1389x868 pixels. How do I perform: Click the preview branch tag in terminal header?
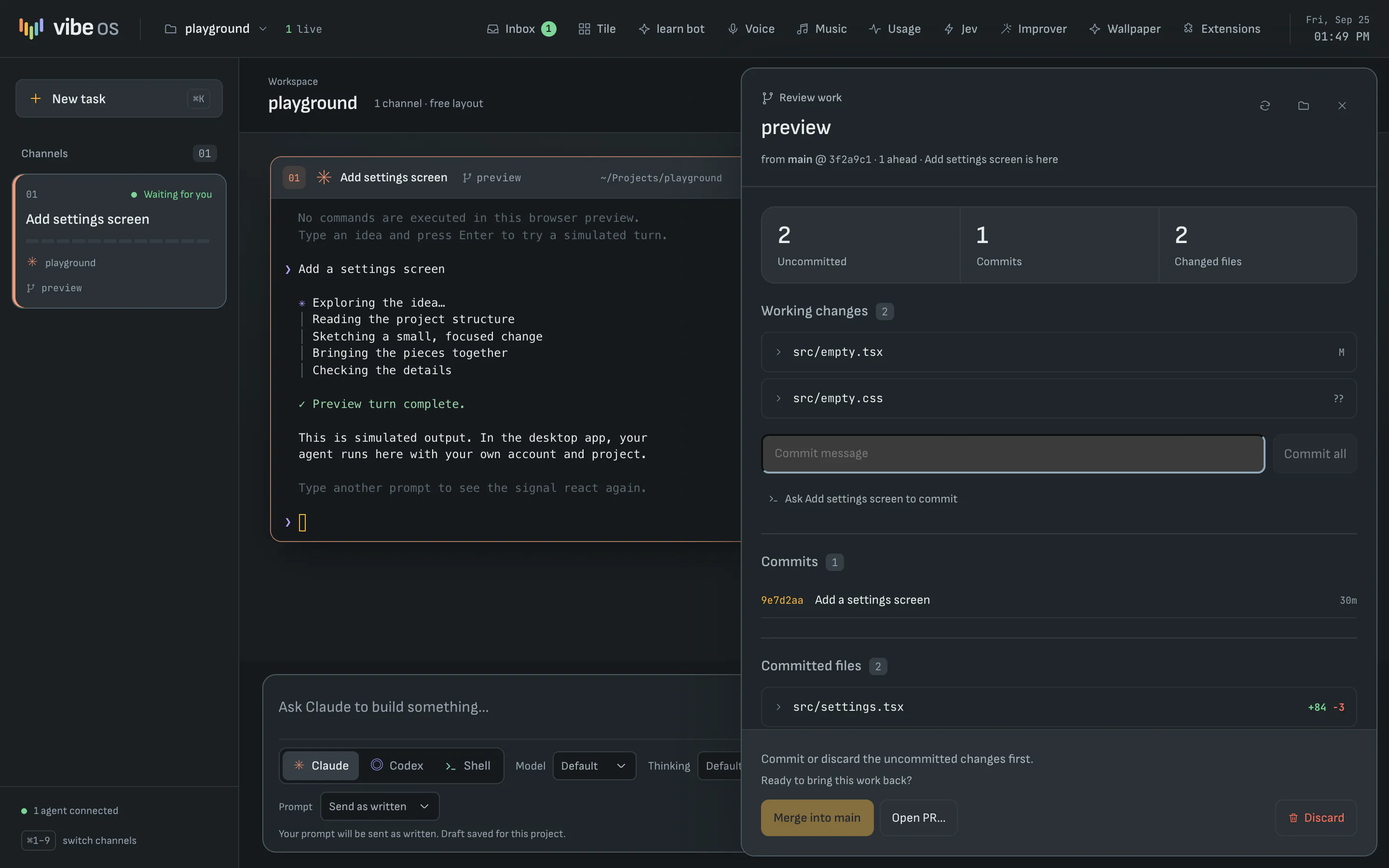(492, 178)
